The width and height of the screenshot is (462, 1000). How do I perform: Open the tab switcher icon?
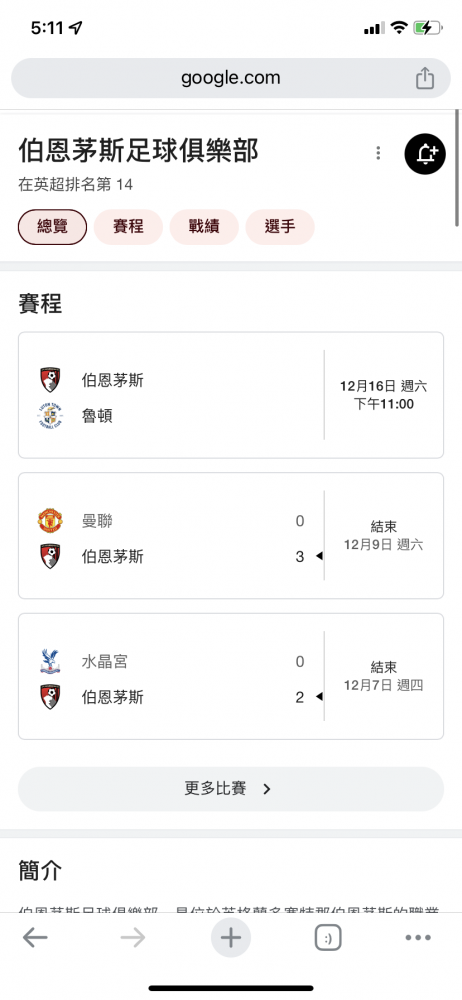tap(328, 938)
